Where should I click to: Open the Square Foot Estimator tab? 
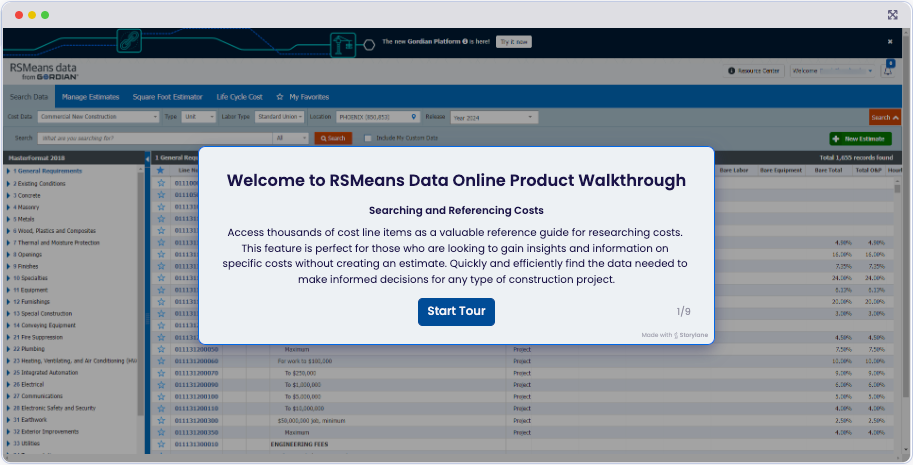168,97
